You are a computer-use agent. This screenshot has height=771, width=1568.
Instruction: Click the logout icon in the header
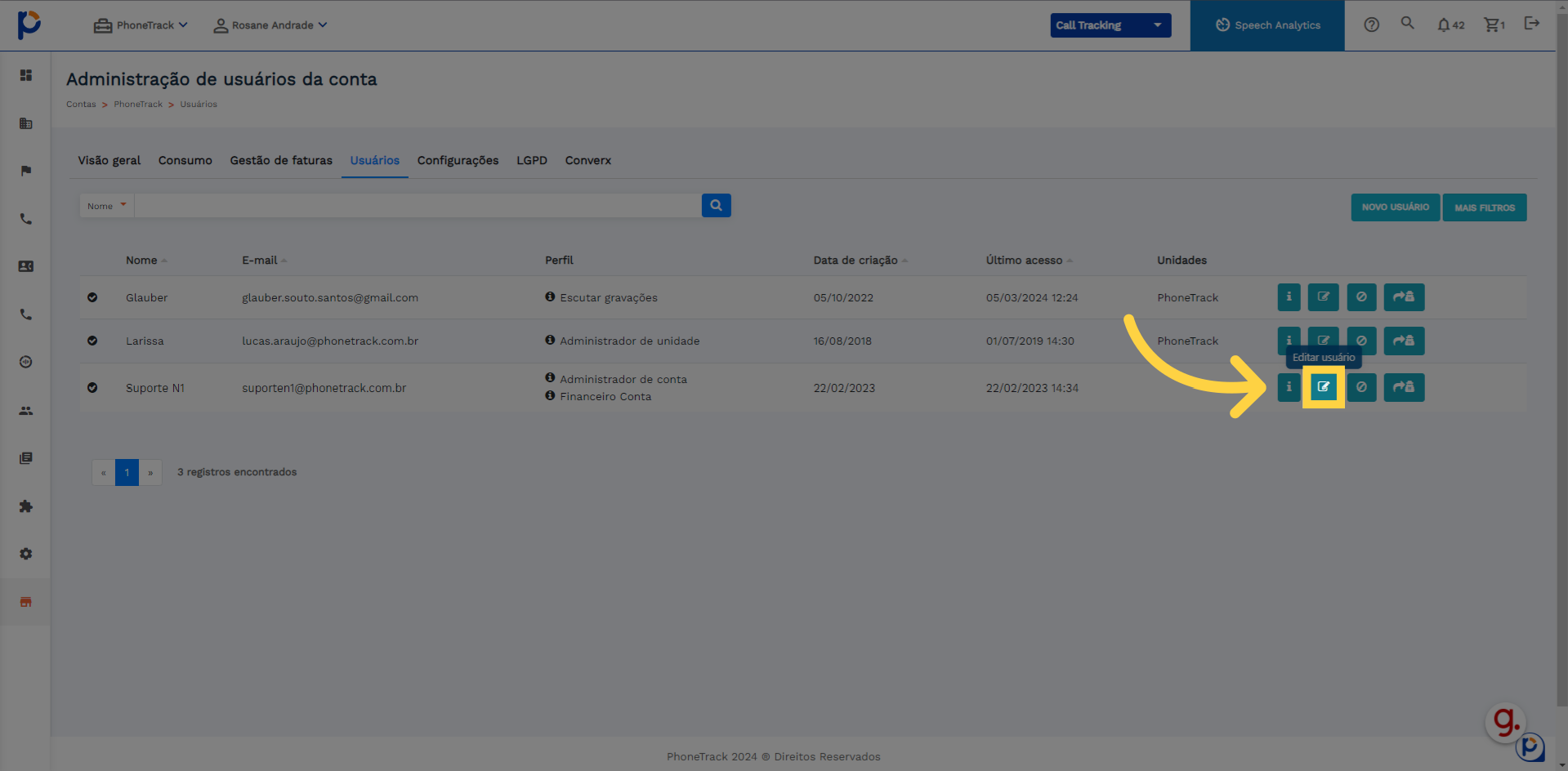[x=1532, y=24]
